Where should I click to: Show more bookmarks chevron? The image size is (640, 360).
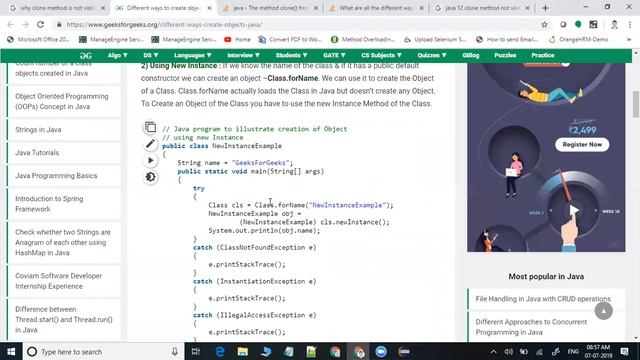point(629,40)
